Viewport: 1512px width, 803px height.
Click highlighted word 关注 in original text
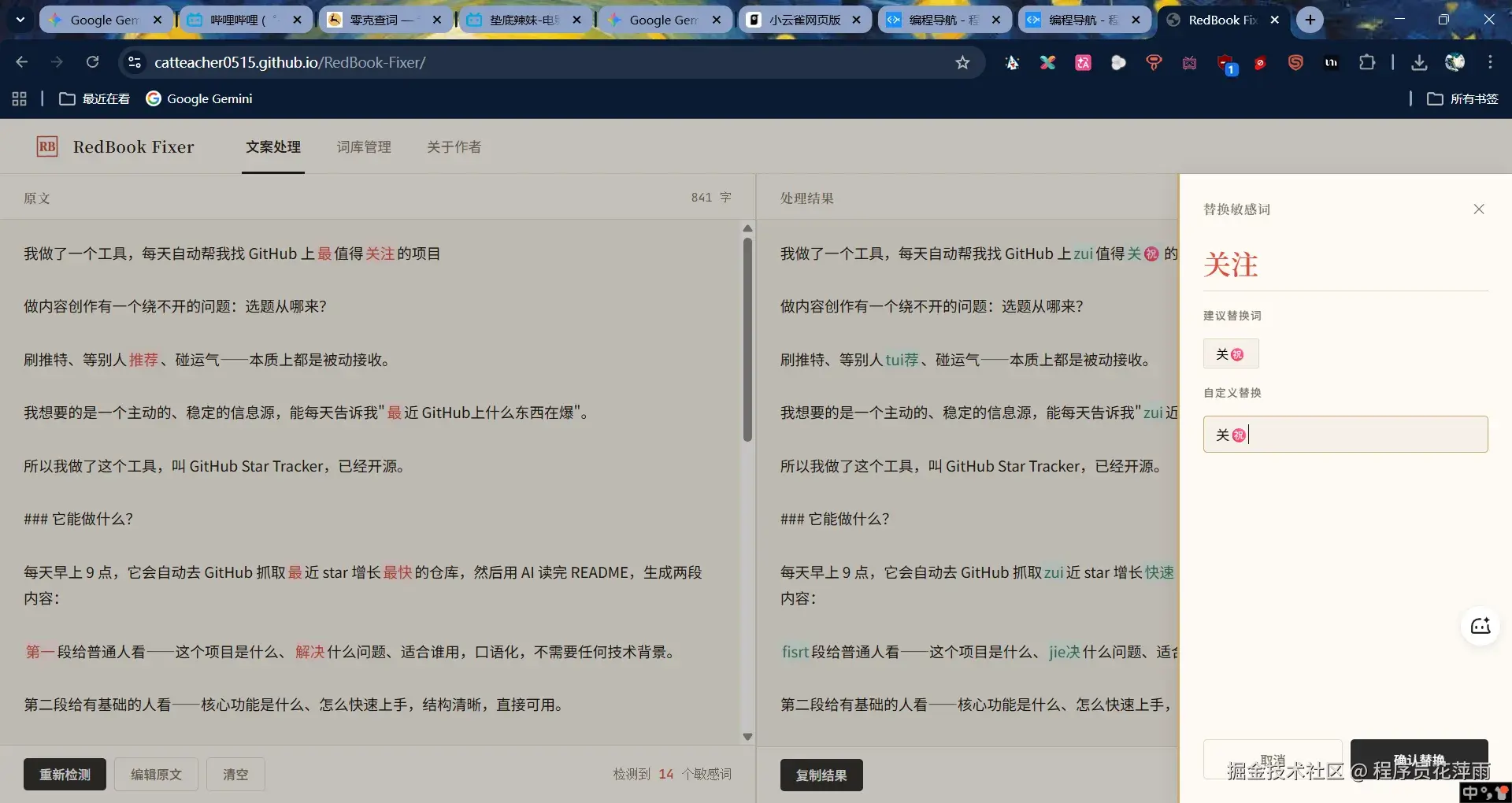pyautogui.click(x=380, y=253)
